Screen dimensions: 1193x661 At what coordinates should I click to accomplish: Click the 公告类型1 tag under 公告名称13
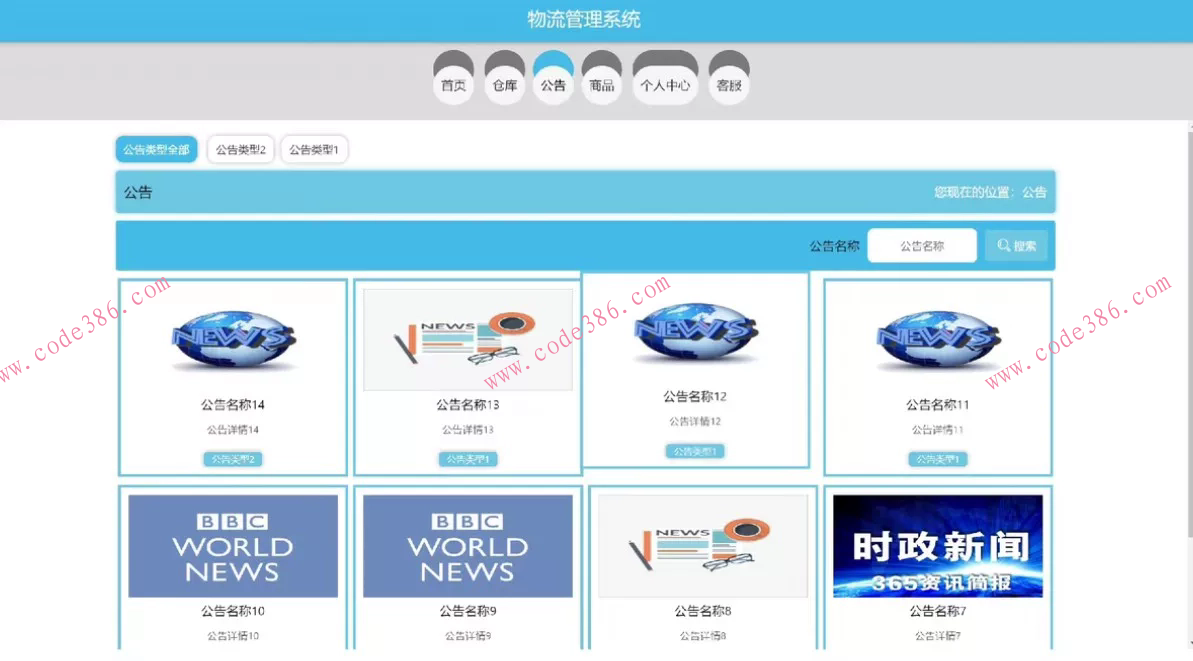coord(467,458)
